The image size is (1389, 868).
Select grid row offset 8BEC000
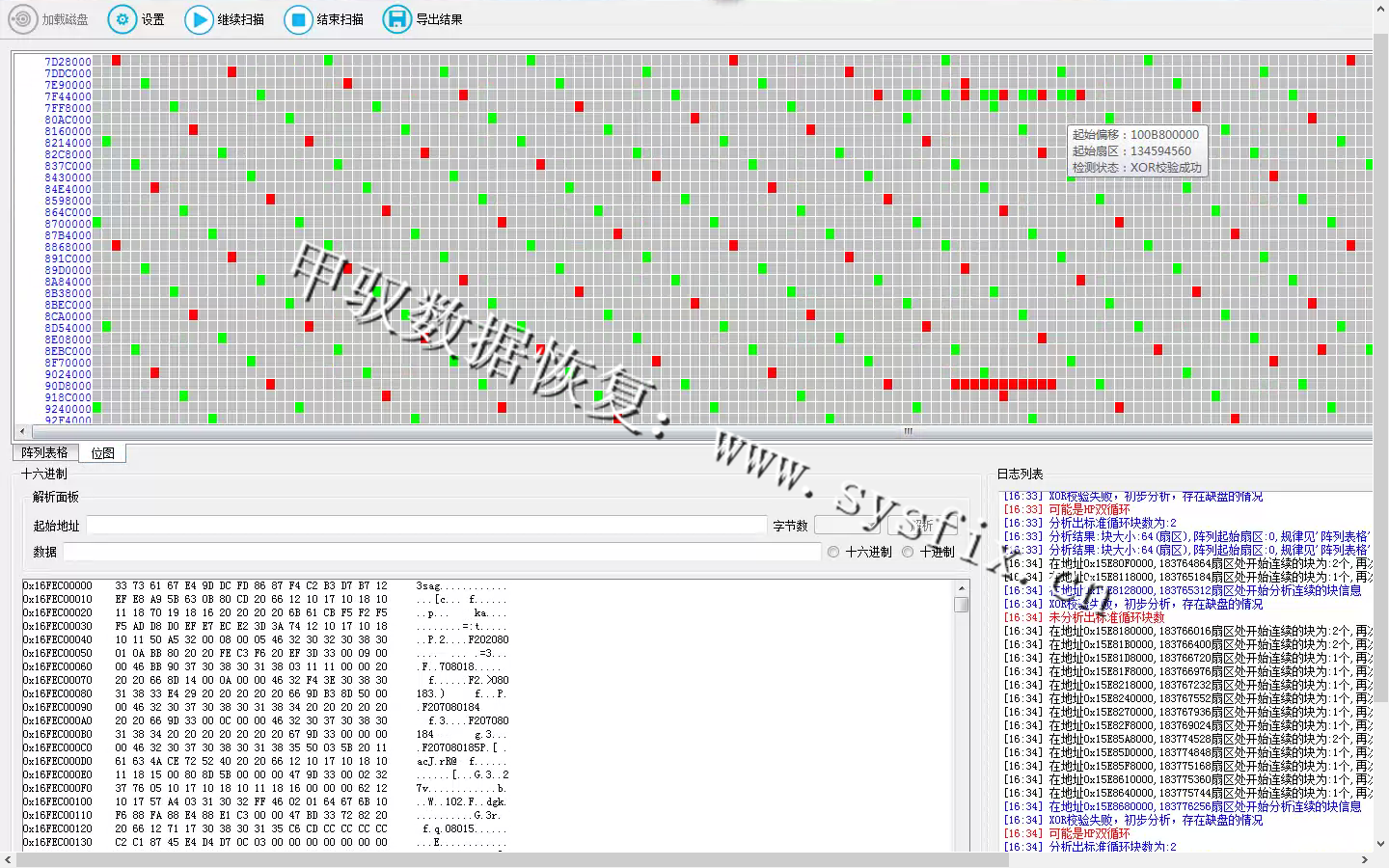click(x=68, y=305)
